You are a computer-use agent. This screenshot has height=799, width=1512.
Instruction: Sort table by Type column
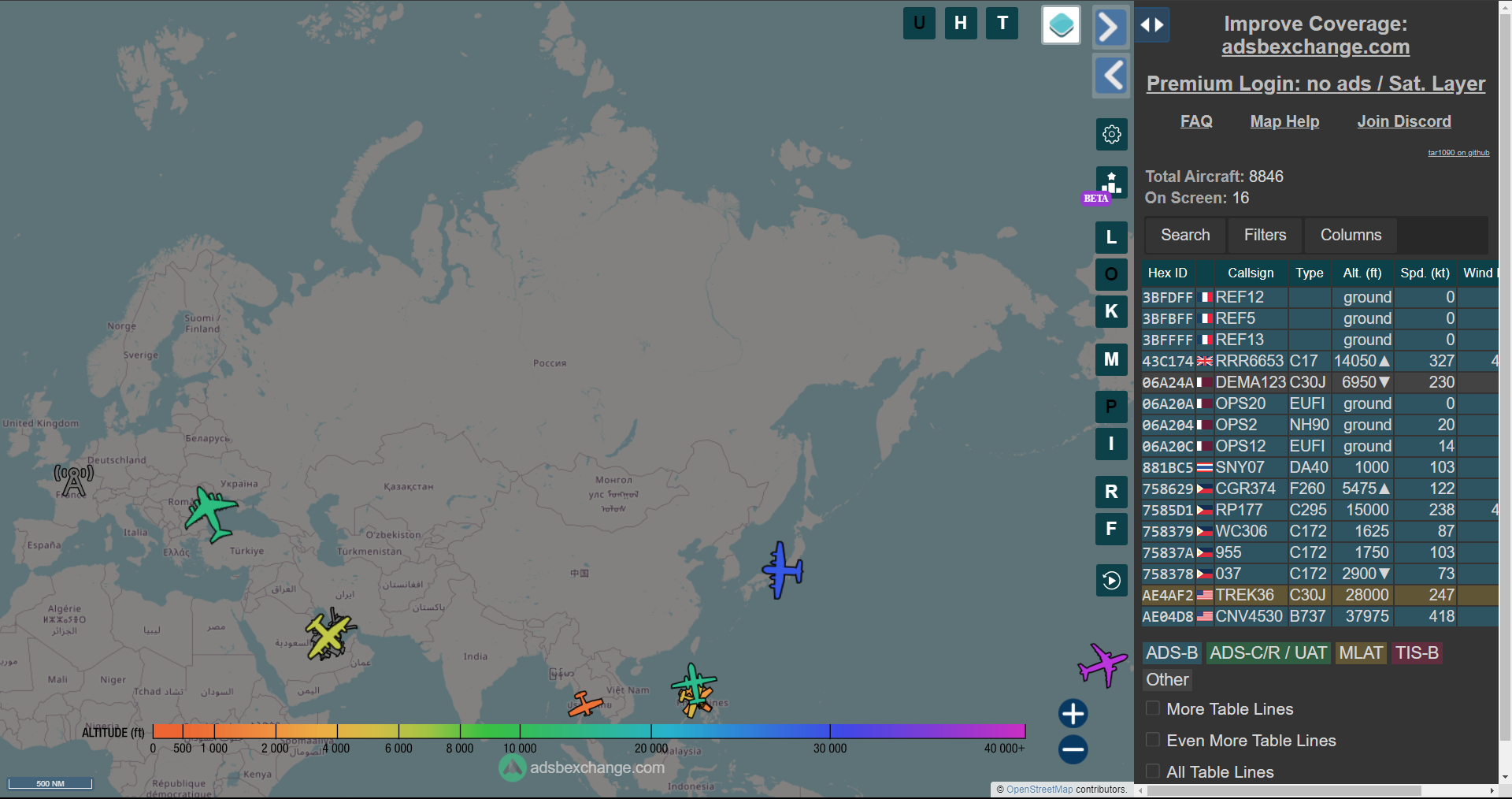[x=1310, y=273]
